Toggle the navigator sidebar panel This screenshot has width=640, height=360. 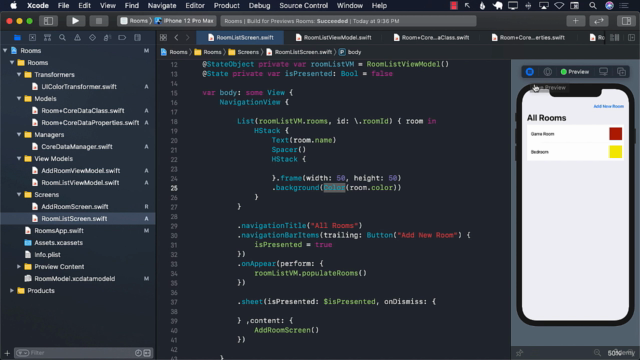click(x=48, y=21)
